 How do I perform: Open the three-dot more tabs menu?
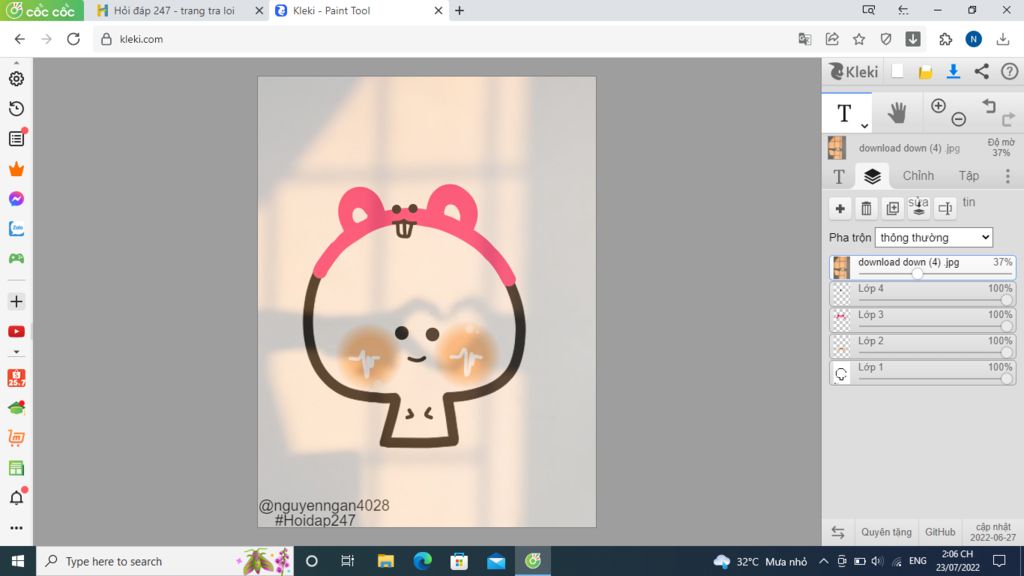(x=1008, y=176)
